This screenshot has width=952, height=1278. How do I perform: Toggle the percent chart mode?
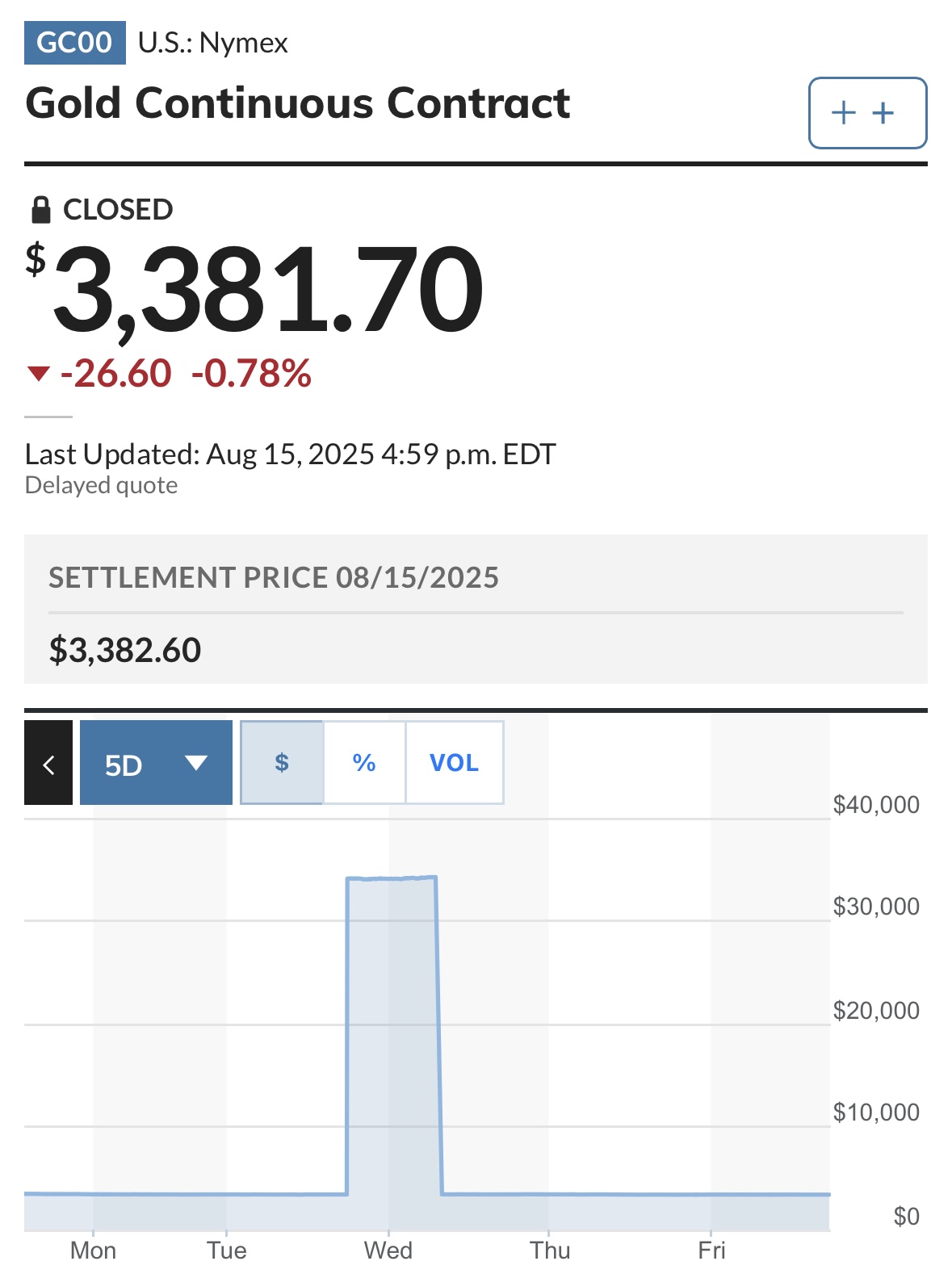coord(364,762)
